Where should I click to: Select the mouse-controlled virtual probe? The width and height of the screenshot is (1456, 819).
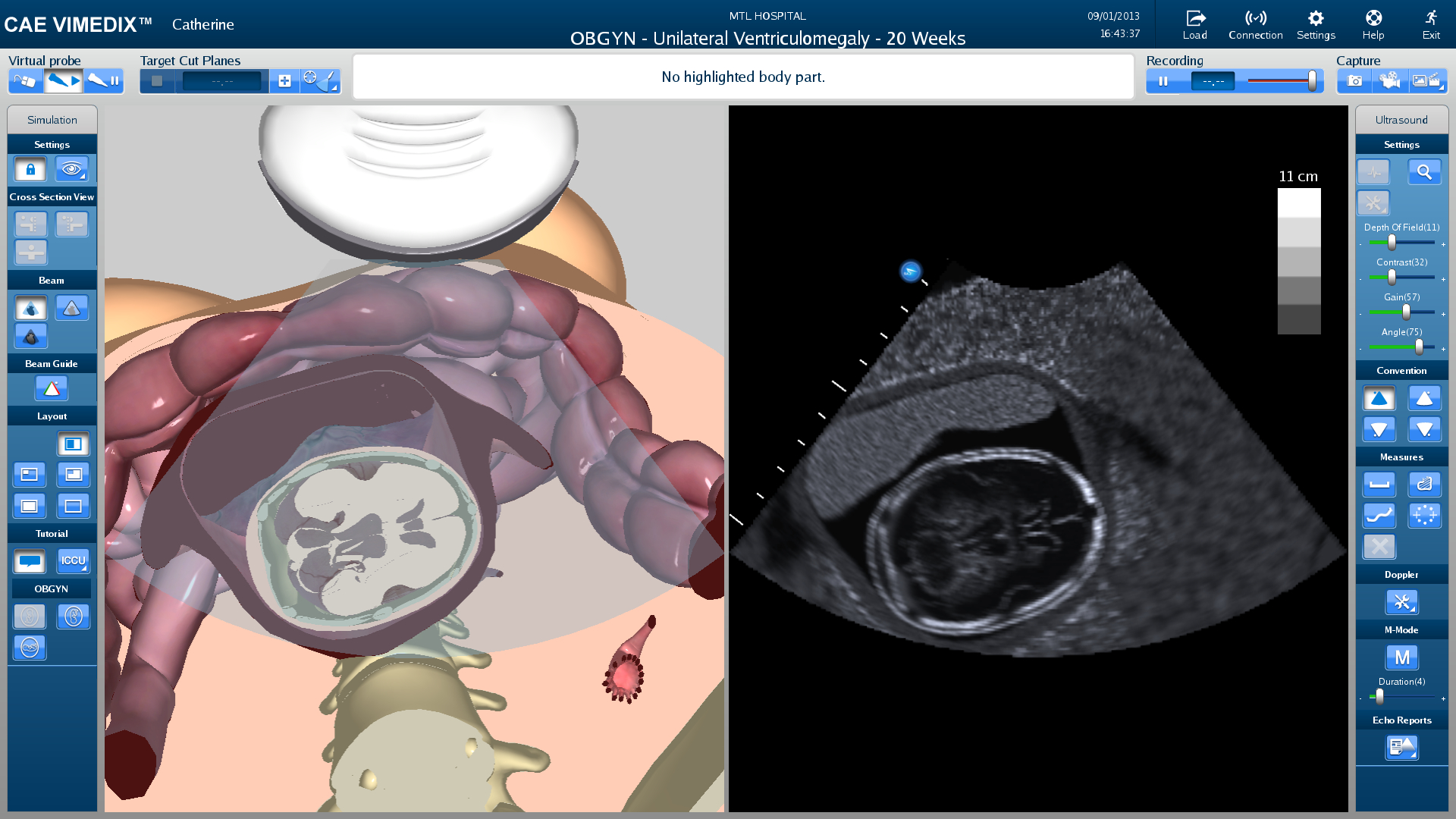click(26, 80)
